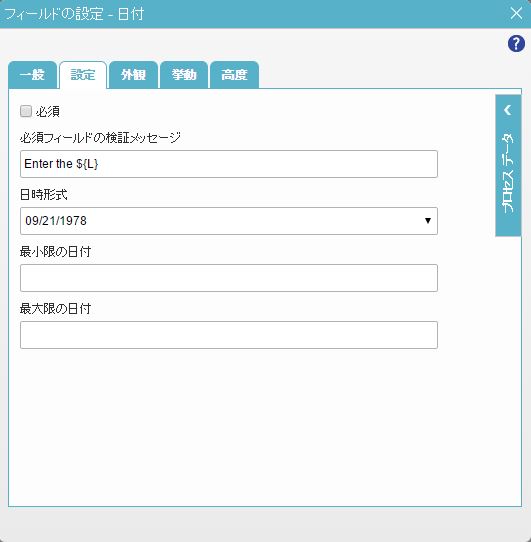Focus the 最大限の日付 input field
The width and height of the screenshot is (531, 542).
[229, 335]
